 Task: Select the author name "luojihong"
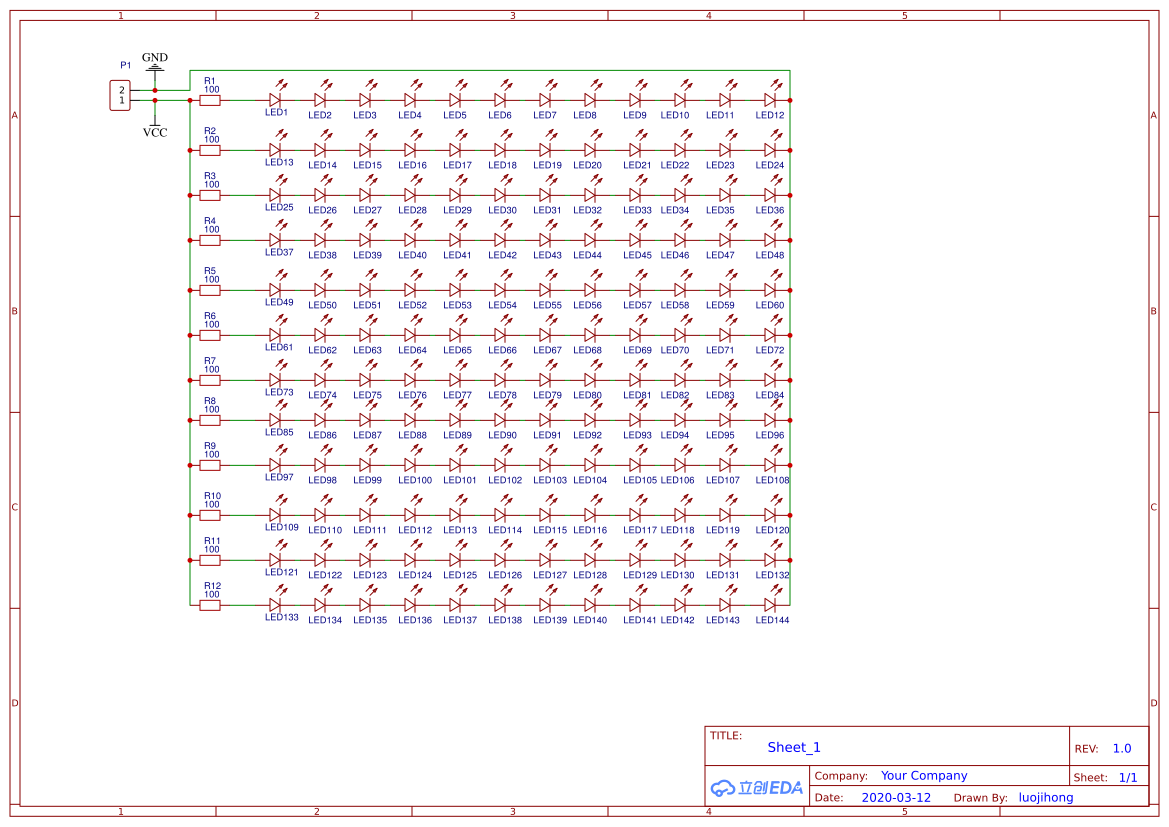pos(1046,798)
